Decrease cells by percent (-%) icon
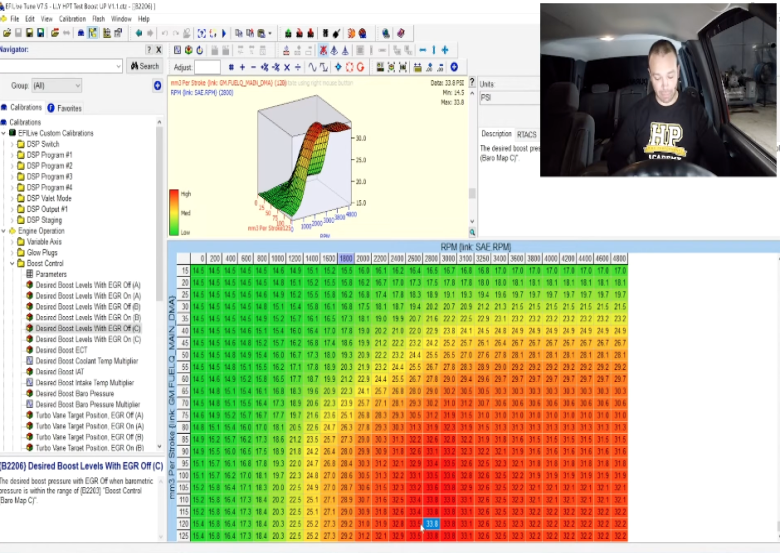Image resolution: width=780 pixels, height=553 pixels. (x=276, y=67)
